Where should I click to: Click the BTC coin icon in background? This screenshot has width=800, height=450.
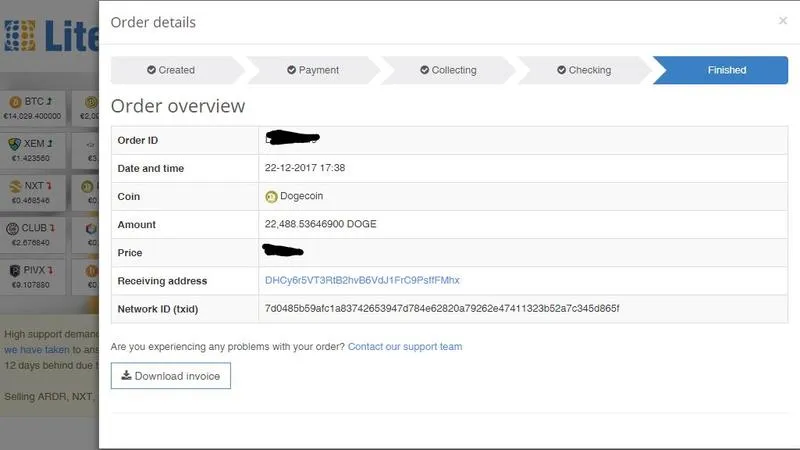tap(15, 102)
